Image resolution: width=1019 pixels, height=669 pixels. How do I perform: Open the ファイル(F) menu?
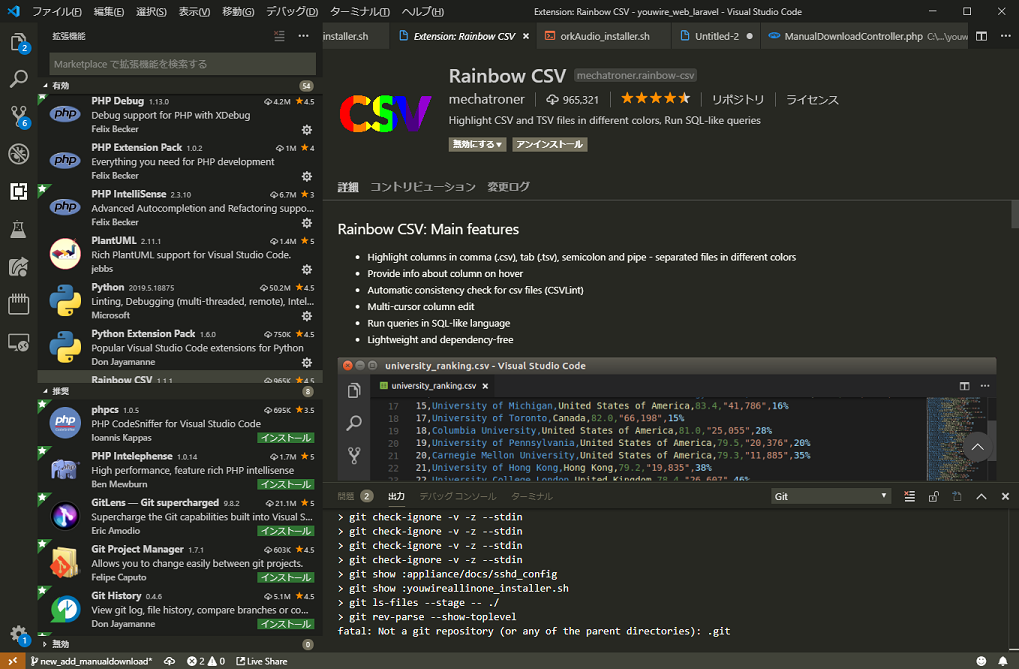point(57,12)
